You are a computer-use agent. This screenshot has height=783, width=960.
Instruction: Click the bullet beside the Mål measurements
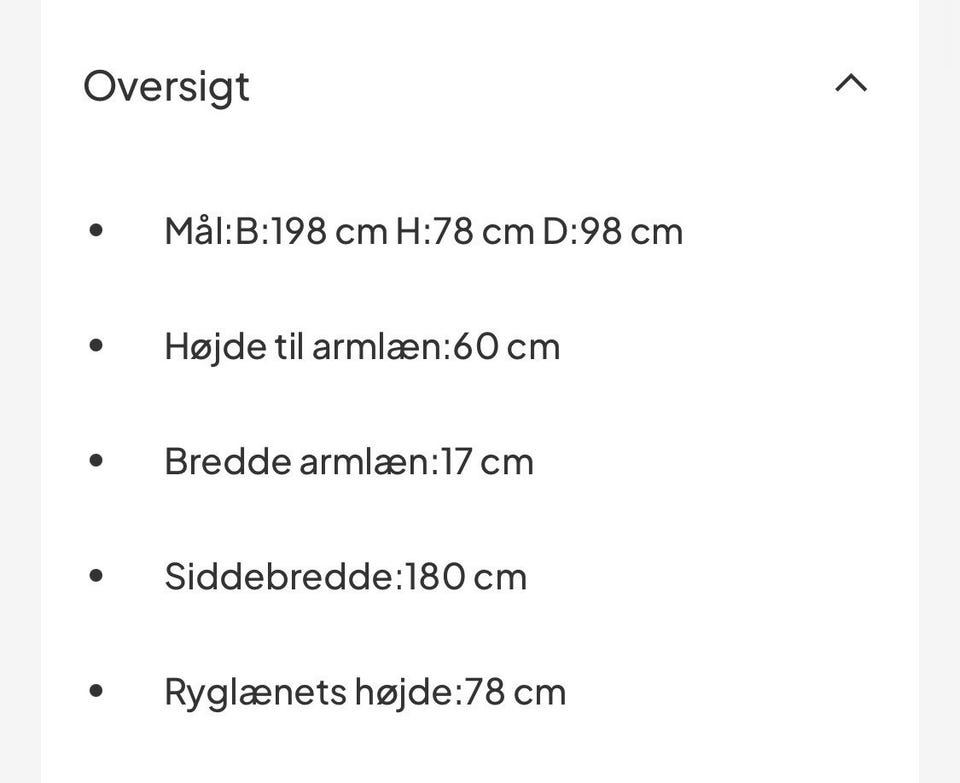(x=97, y=230)
